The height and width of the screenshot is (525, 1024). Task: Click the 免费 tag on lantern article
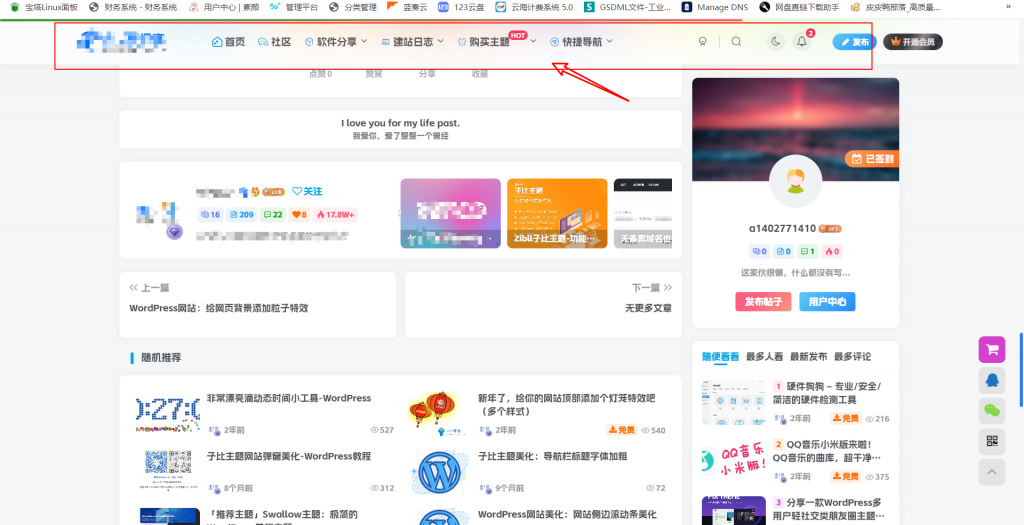(x=622, y=430)
